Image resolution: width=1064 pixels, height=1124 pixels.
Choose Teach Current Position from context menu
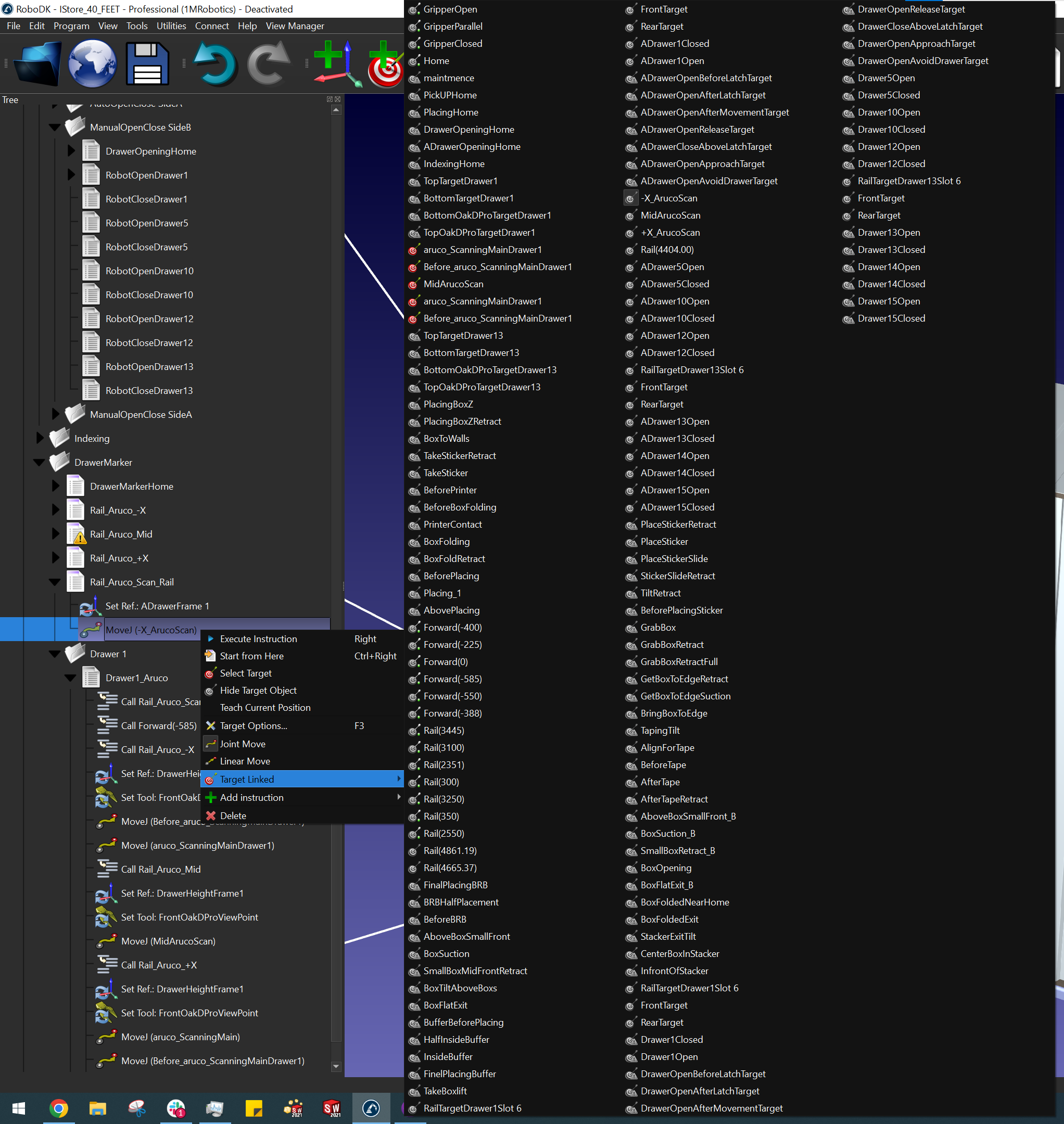click(x=265, y=707)
